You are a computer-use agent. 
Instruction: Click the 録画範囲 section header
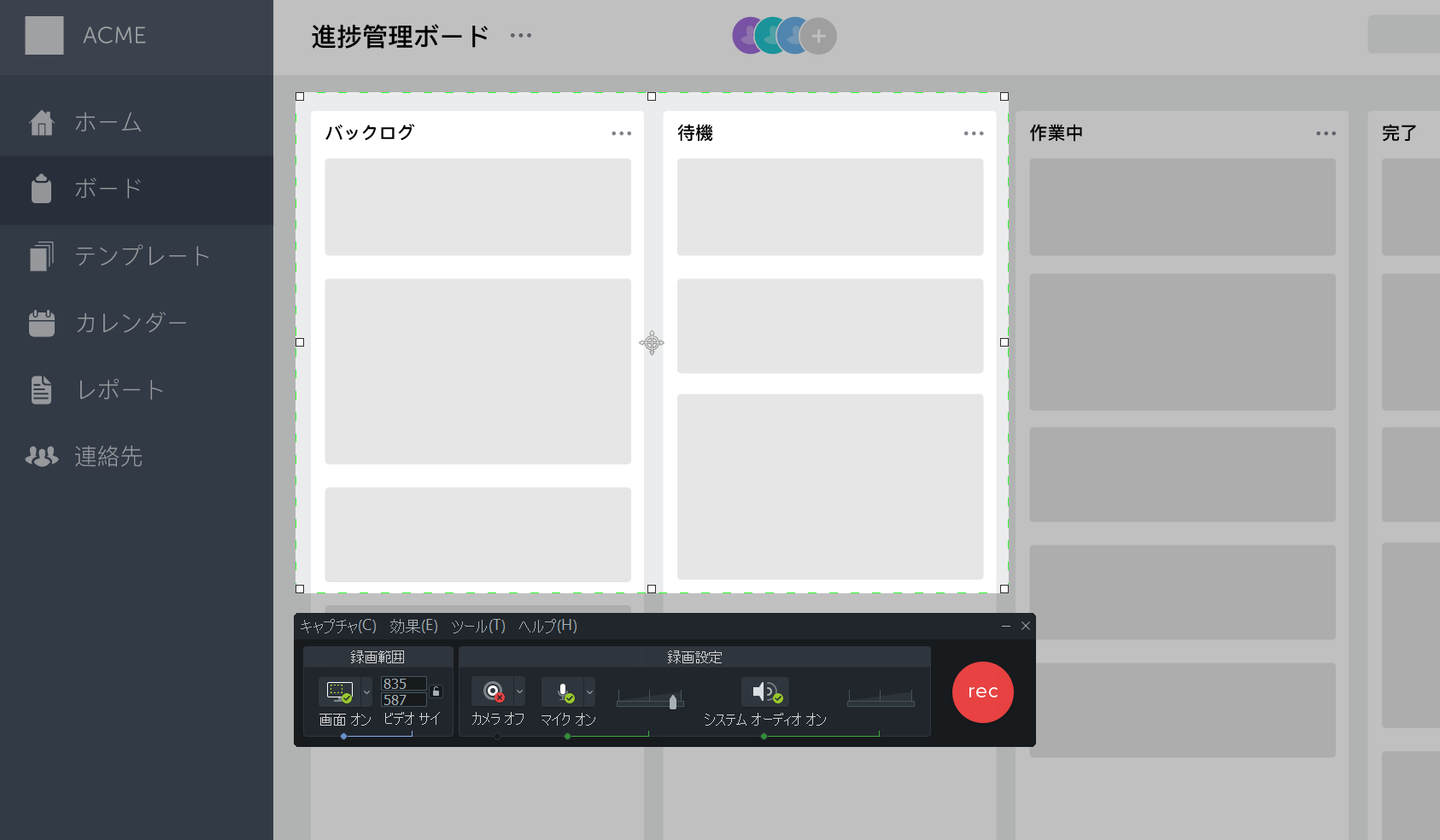coord(378,656)
